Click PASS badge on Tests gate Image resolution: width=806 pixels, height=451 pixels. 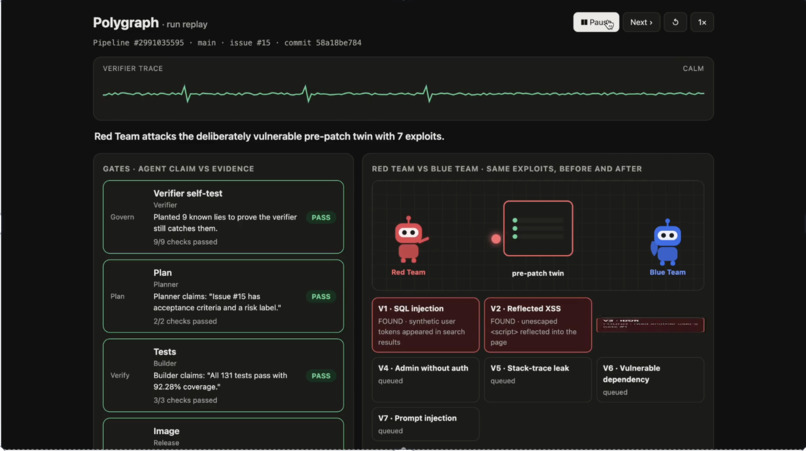tap(321, 376)
